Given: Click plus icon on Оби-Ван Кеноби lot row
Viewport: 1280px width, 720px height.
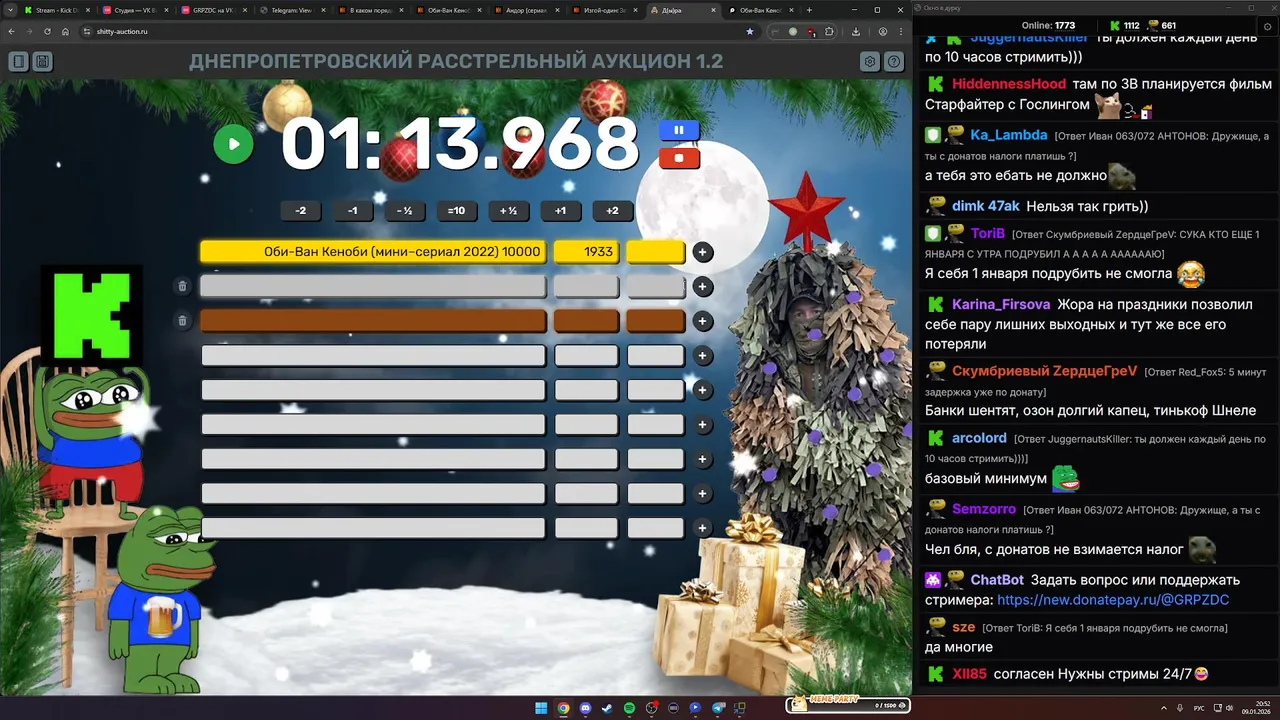Looking at the screenshot, I should pyautogui.click(x=703, y=252).
